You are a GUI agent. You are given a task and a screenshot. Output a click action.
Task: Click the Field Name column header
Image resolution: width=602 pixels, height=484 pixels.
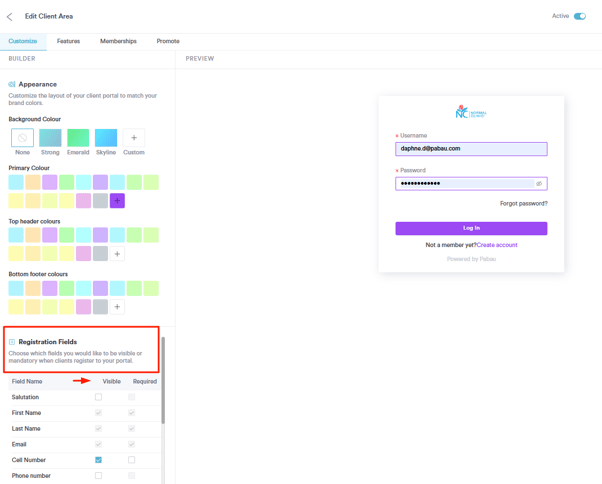[27, 382]
